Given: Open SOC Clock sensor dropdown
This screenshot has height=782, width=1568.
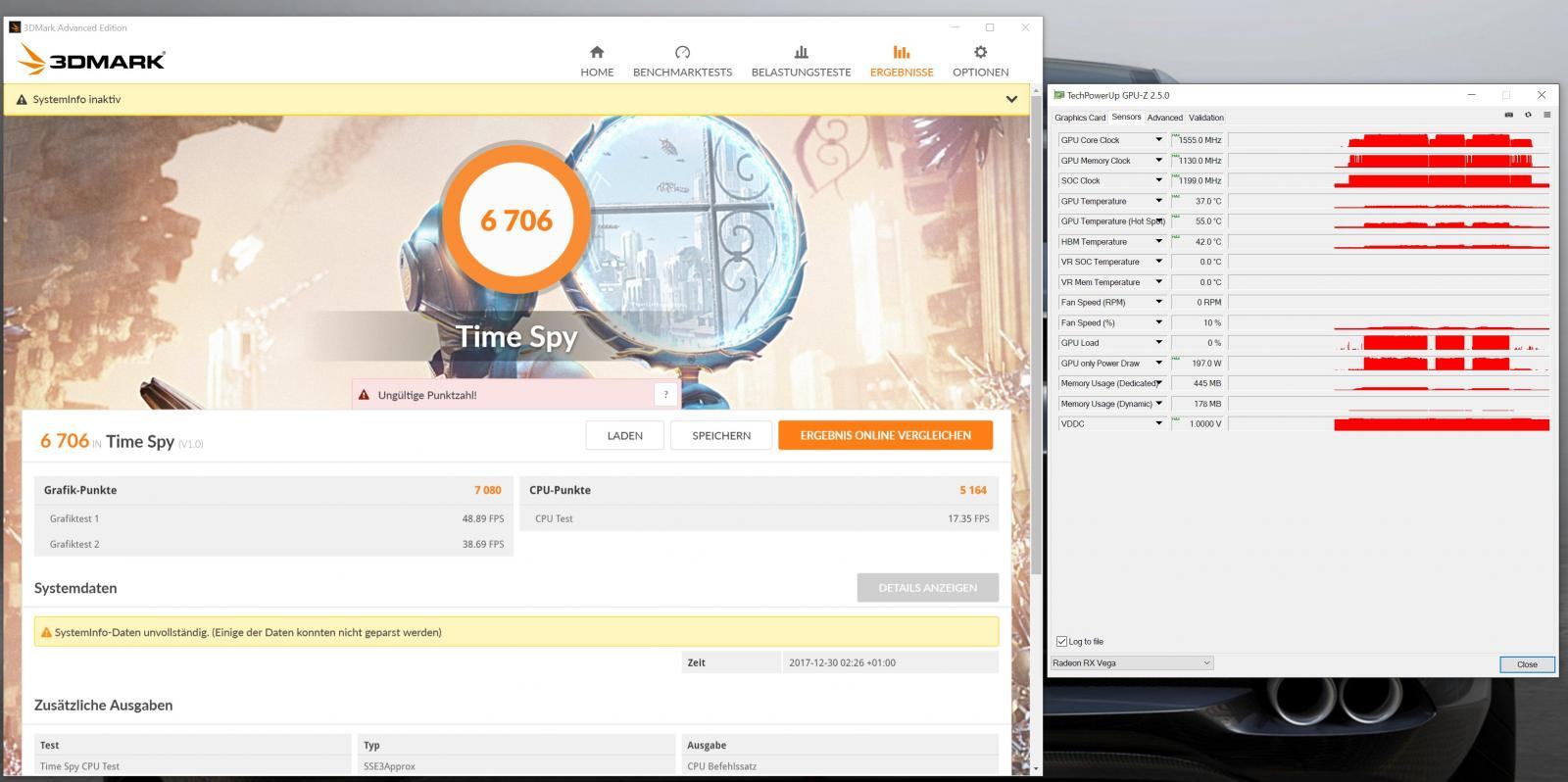Looking at the screenshot, I should pos(1158,180).
